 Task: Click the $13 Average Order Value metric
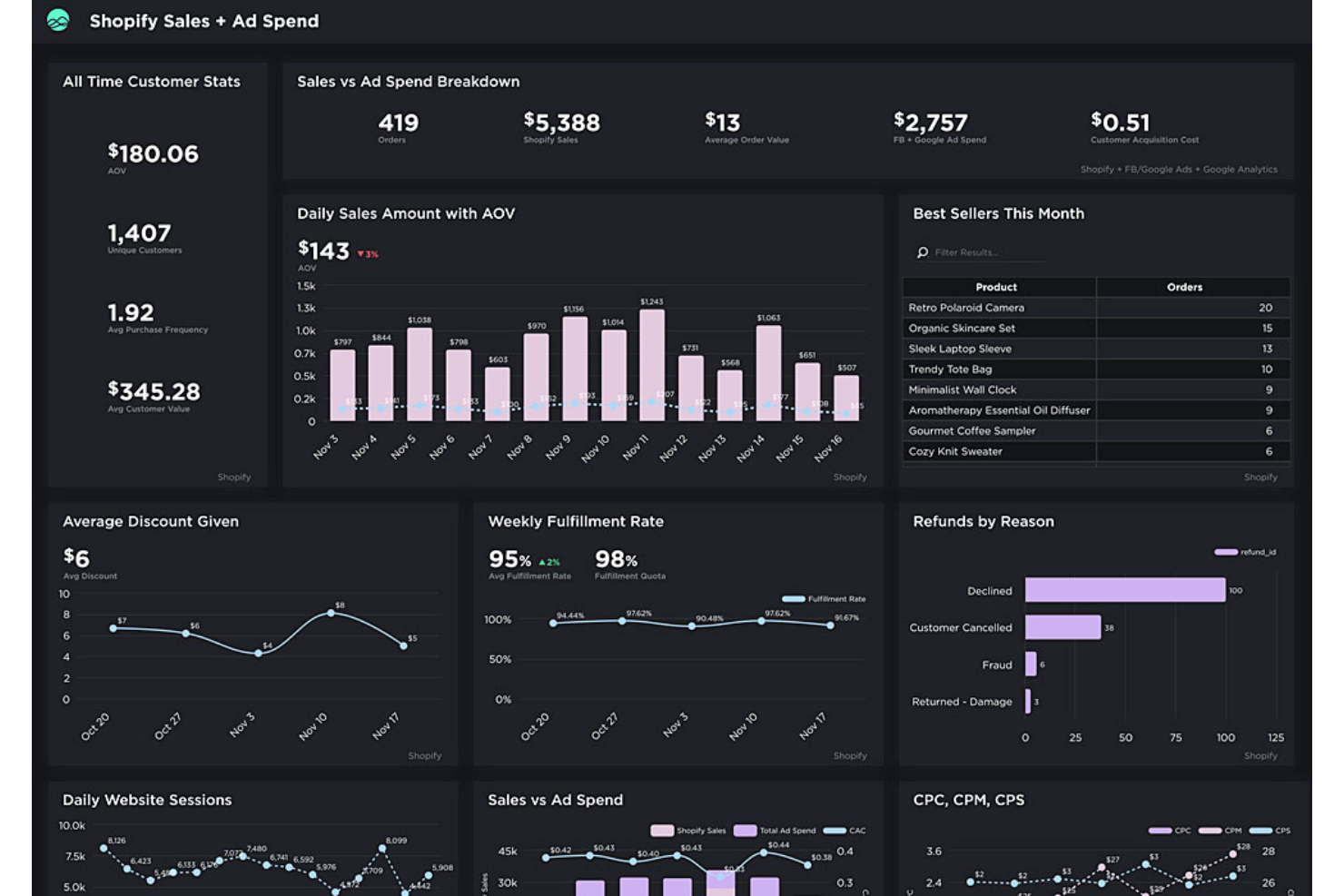click(x=723, y=123)
